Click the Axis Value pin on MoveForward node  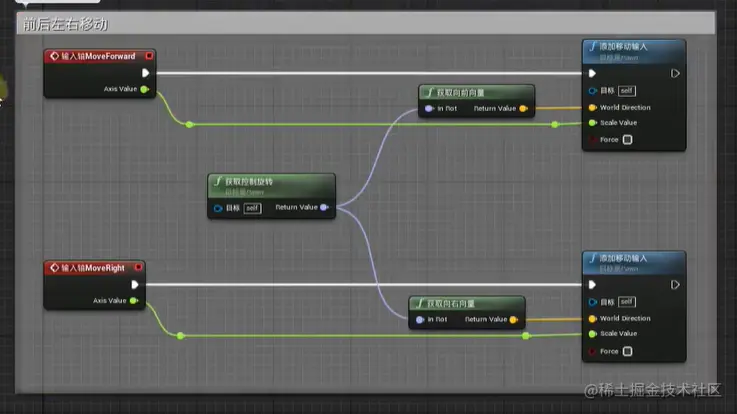pyautogui.click(x=144, y=89)
